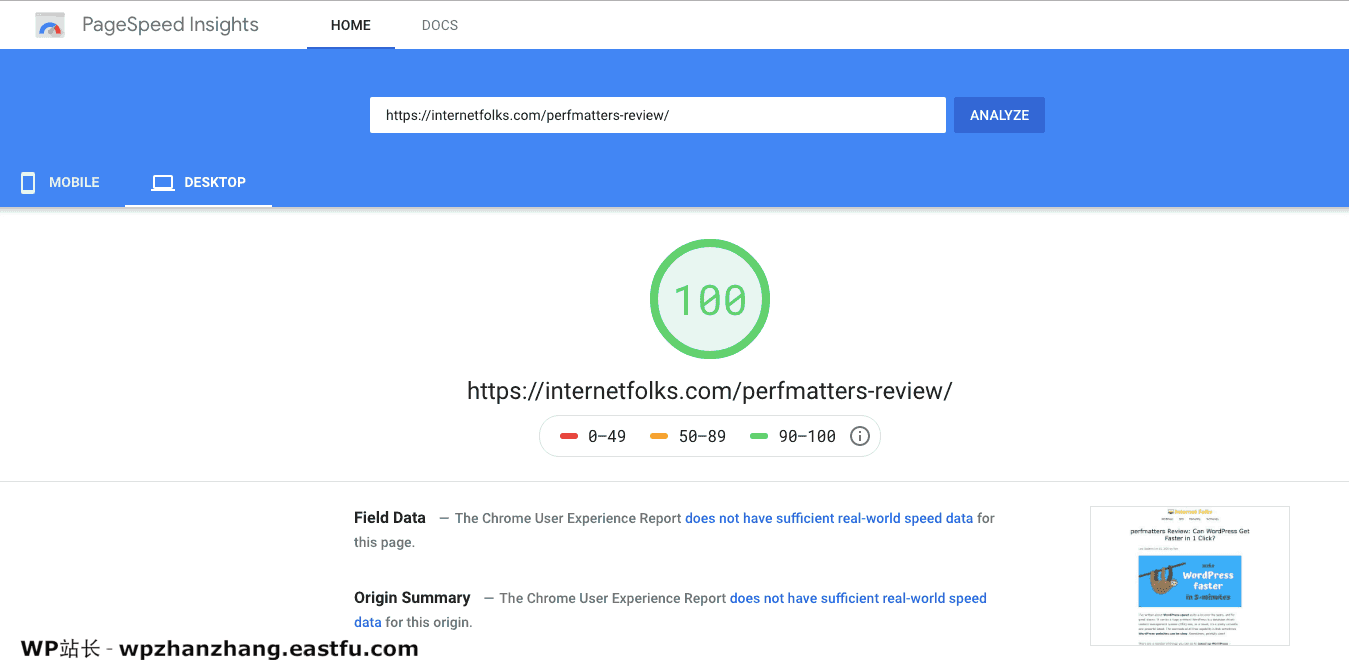Viewport: 1349px width, 670px height.
Task: Open the HOME tab
Action: pyautogui.click(x=351, y=25)
